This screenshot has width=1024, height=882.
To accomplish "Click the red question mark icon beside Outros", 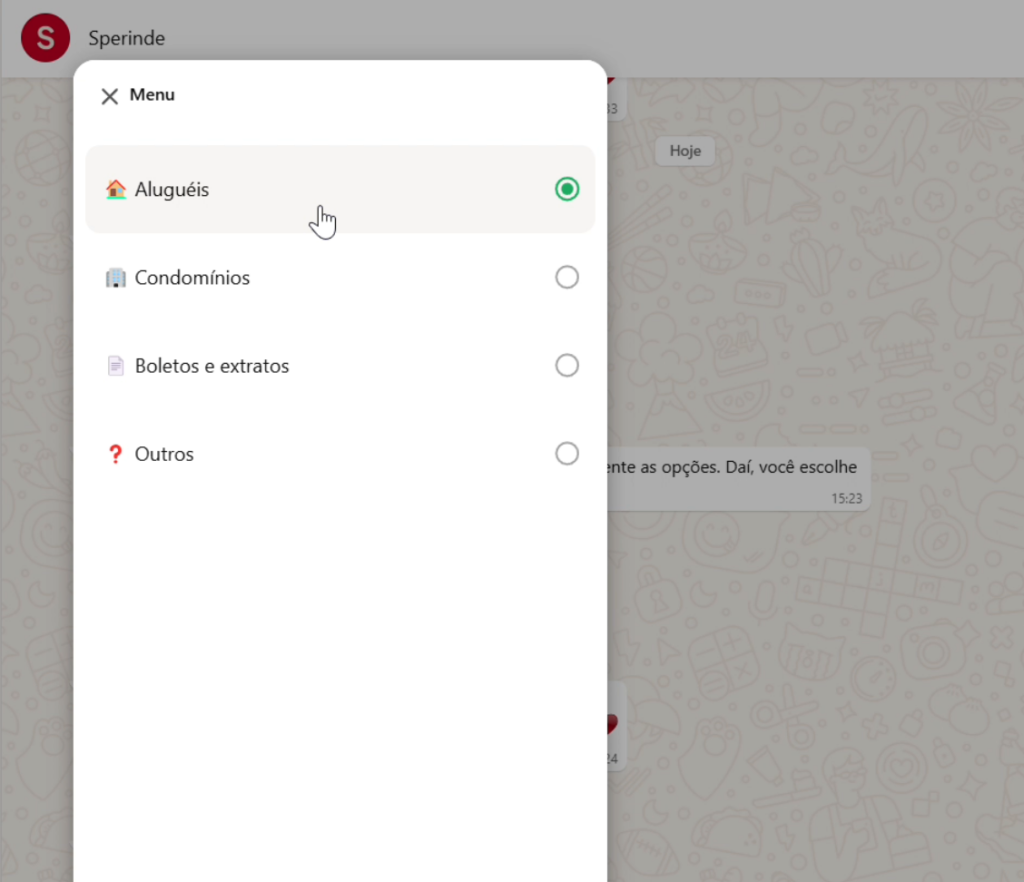I will 114,454.
